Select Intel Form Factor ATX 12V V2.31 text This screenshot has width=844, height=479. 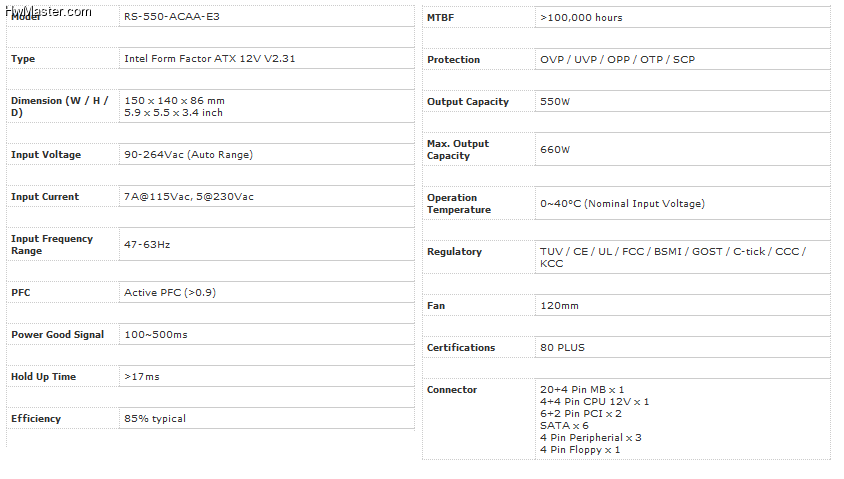(x=209, y=59)
